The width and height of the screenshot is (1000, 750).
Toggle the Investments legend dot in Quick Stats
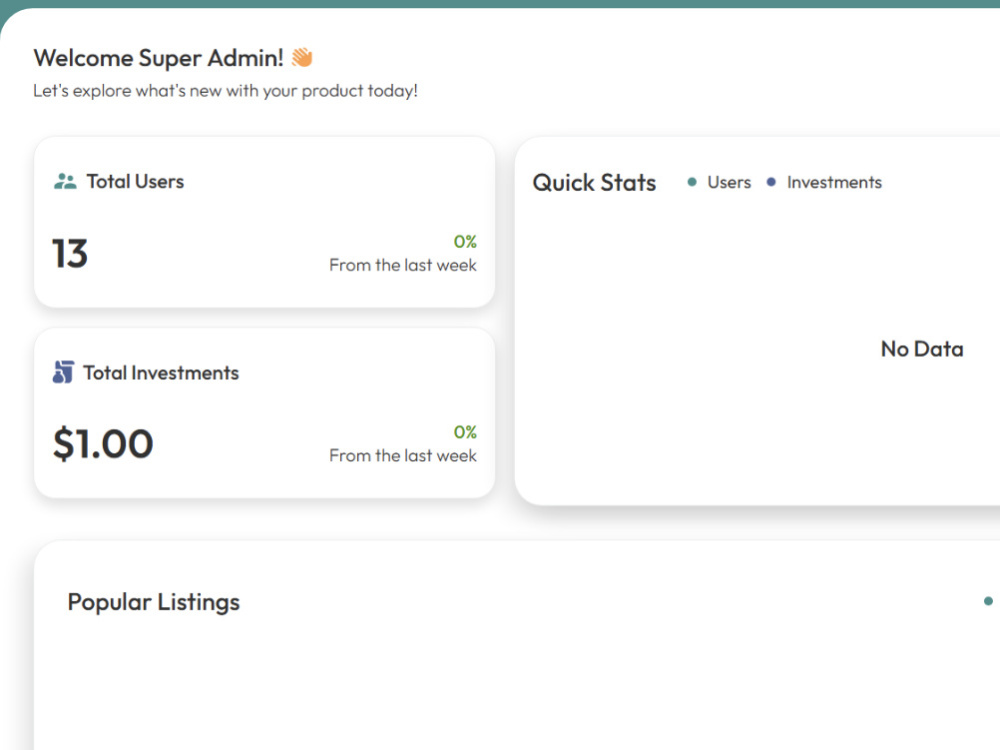click(771, 182)
